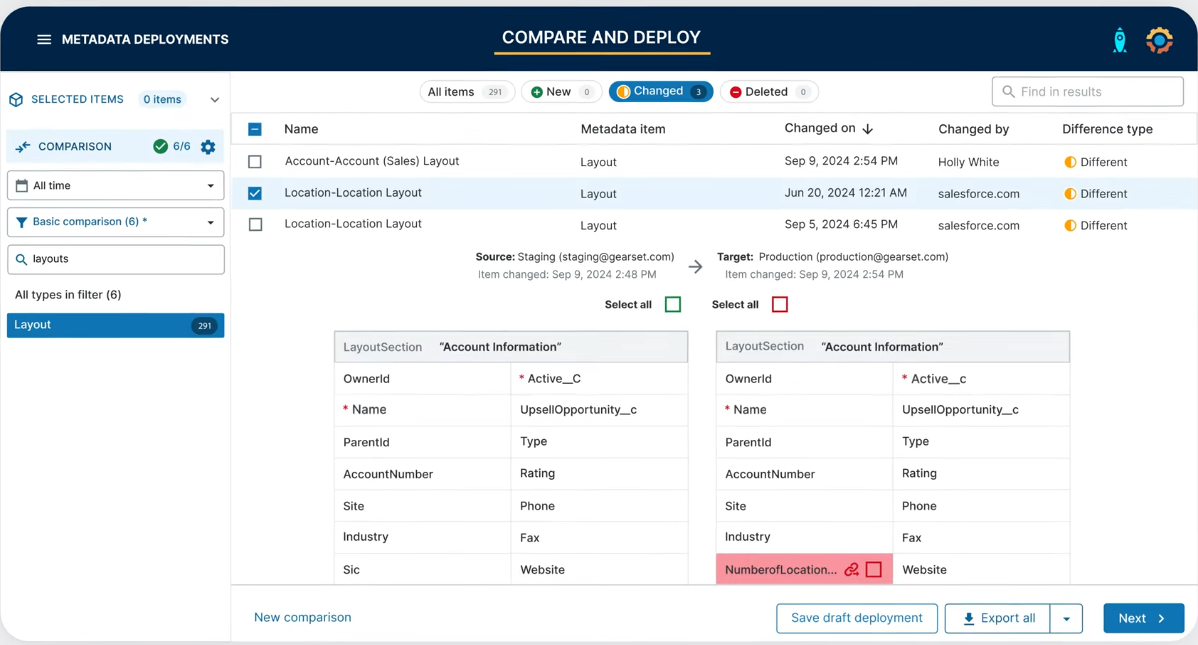Screen dimensions: 1198x645
Task: Click the comparison settings gear icon
Action: [x=208, y=147]
